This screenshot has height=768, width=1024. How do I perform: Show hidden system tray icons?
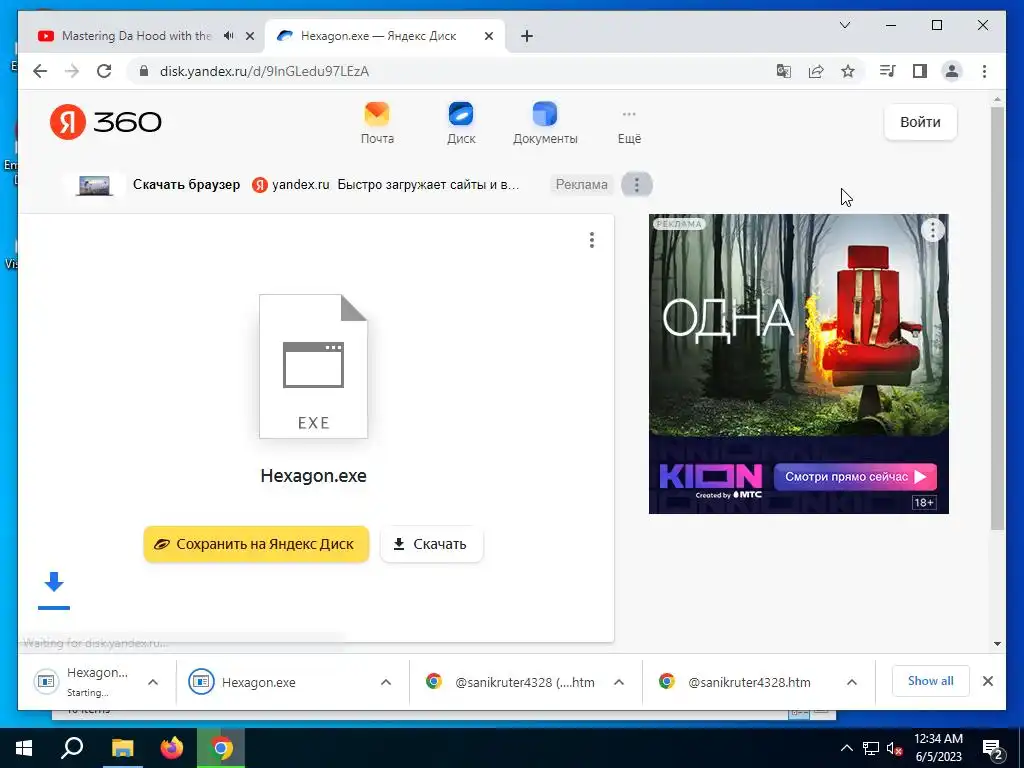[x=846, y=748]
